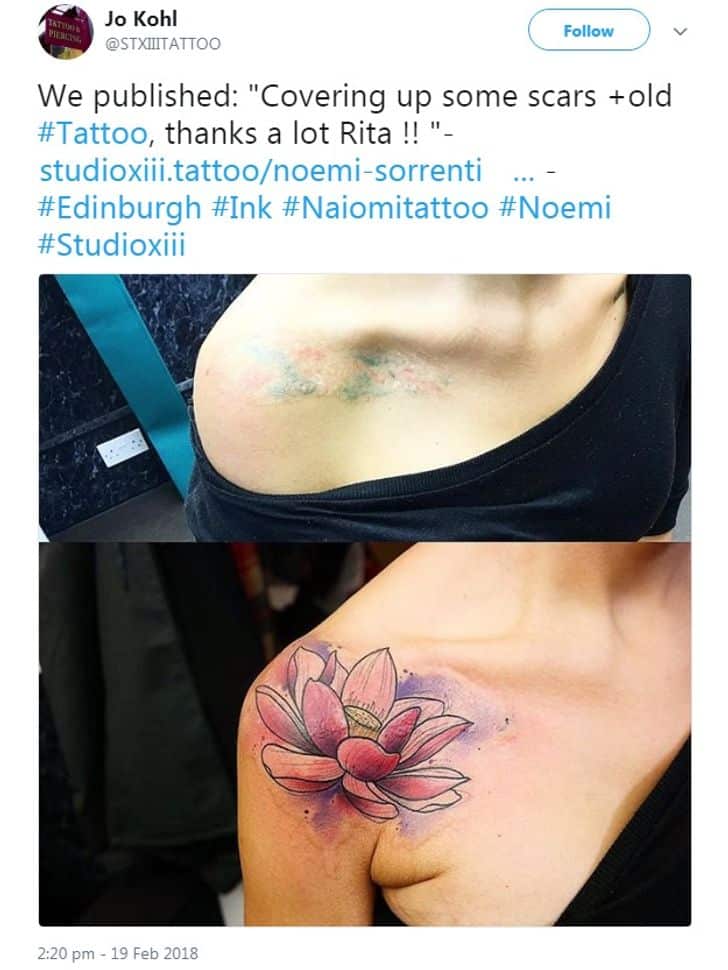The image size is (728, 970).
Task: Click the Follow button
Action: tap(588, 30)
